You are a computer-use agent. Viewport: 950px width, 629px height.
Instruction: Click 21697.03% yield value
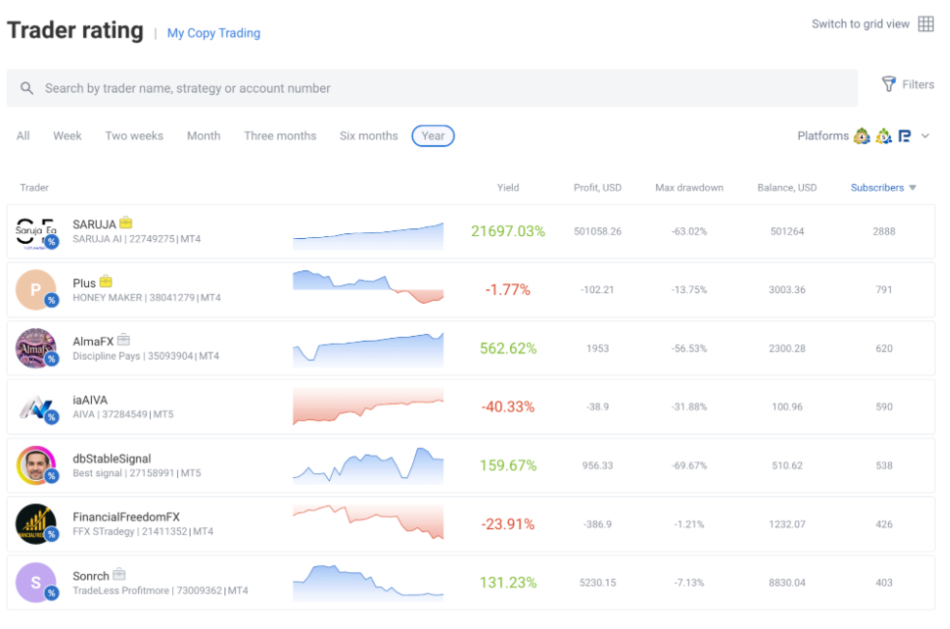coord(508,231)
